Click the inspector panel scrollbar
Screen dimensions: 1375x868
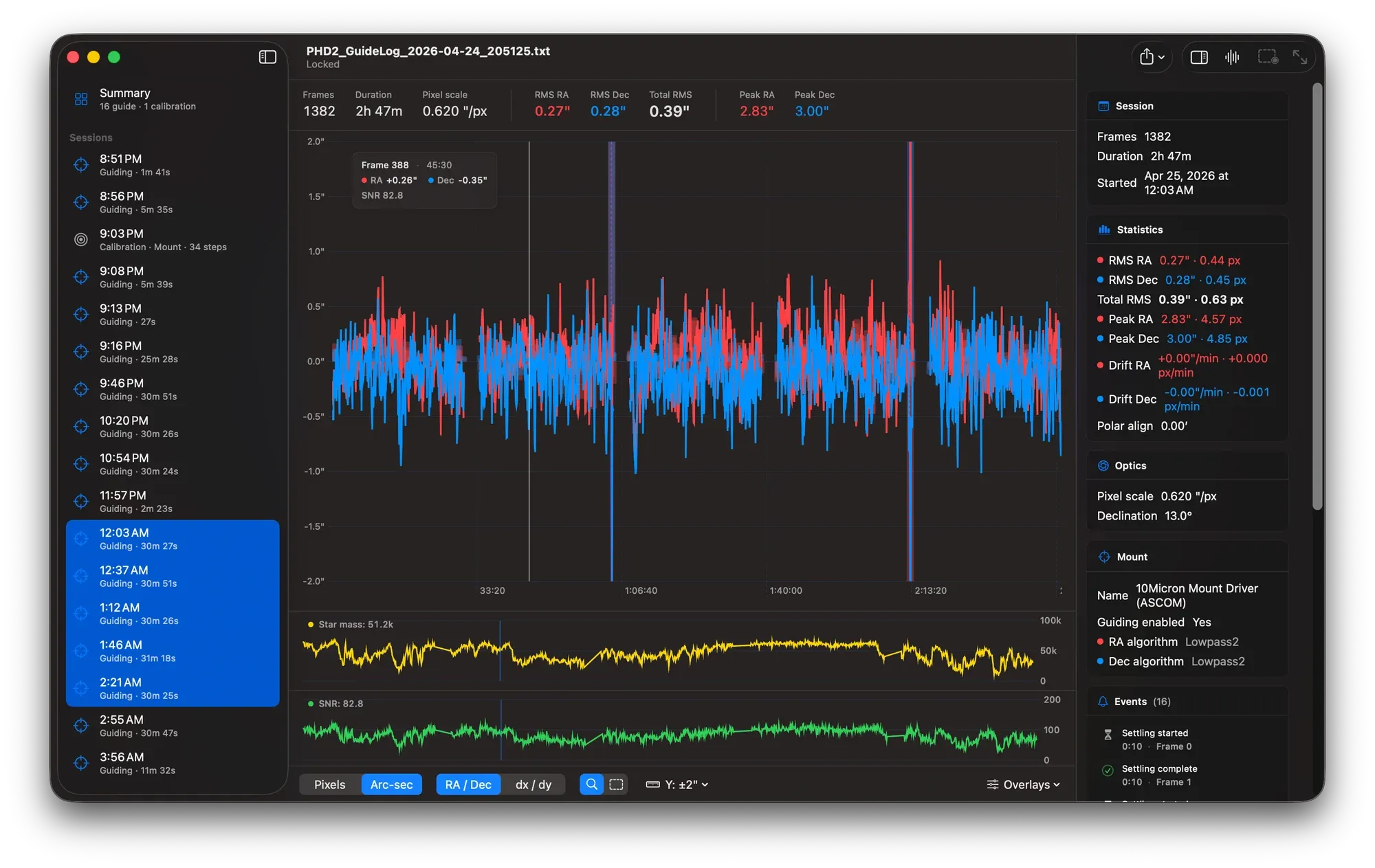(1317, 296)
